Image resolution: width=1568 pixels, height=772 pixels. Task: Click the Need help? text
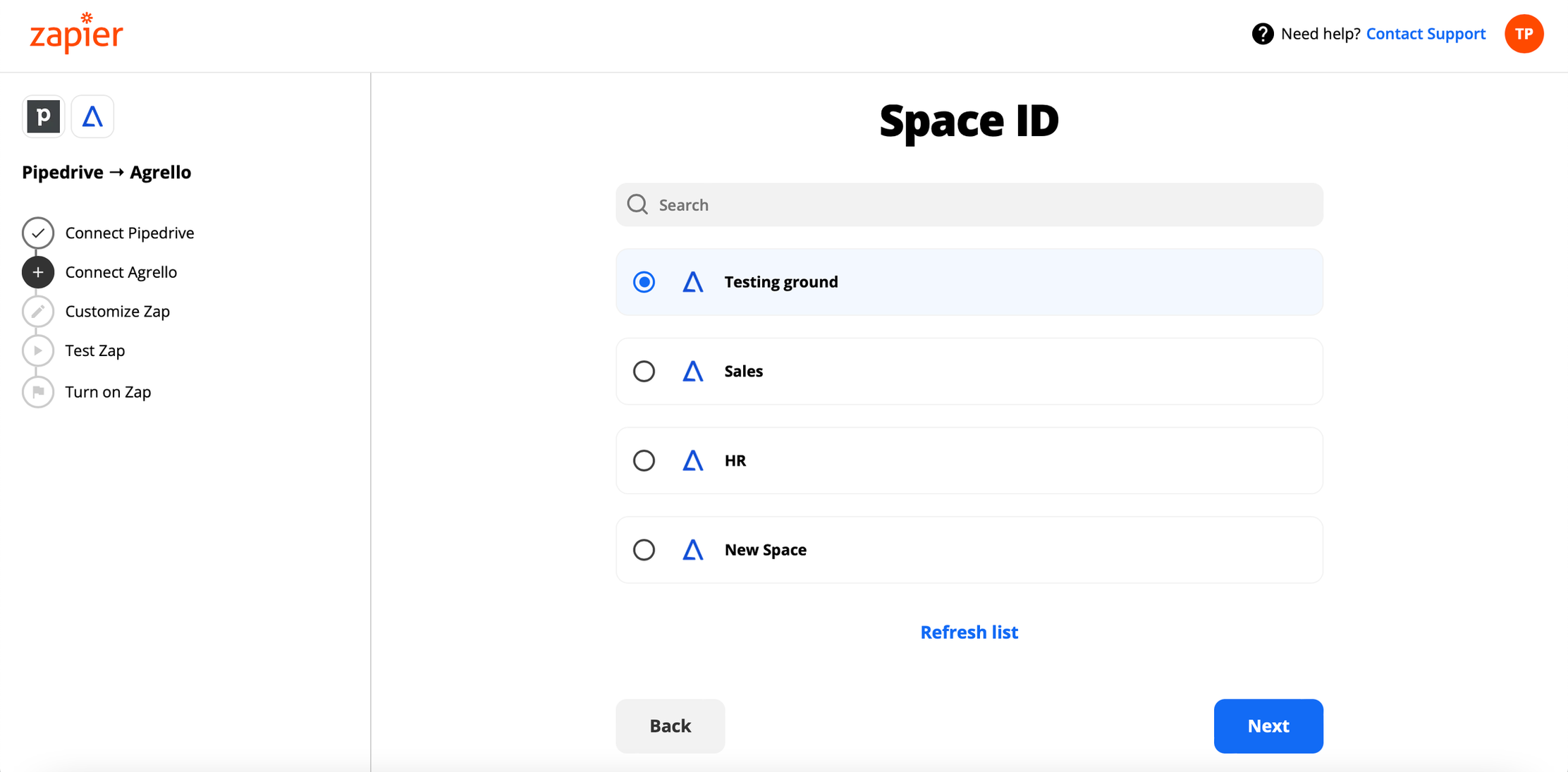[1320, 34]
